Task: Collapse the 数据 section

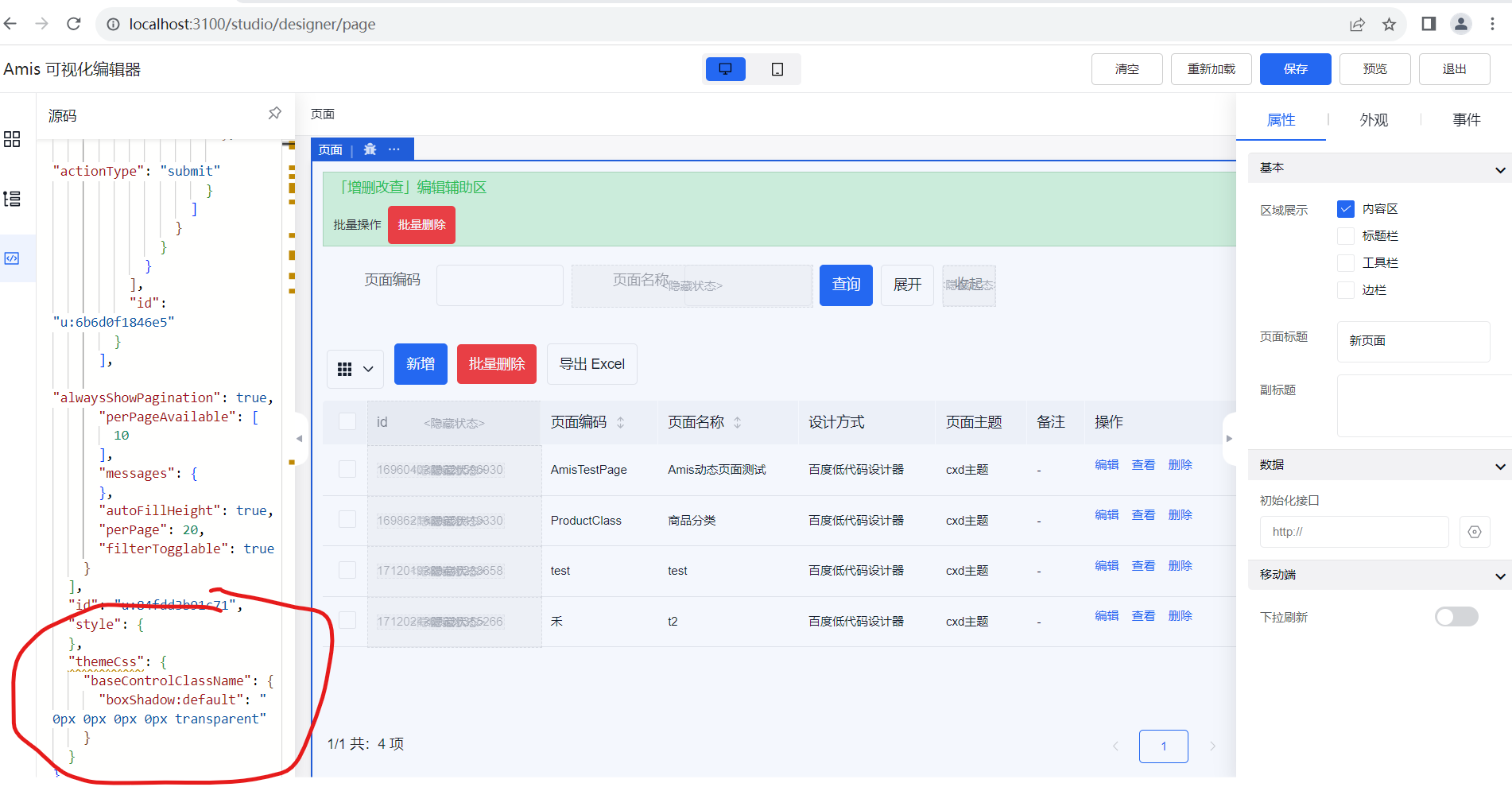Action: pos(1501,466)
